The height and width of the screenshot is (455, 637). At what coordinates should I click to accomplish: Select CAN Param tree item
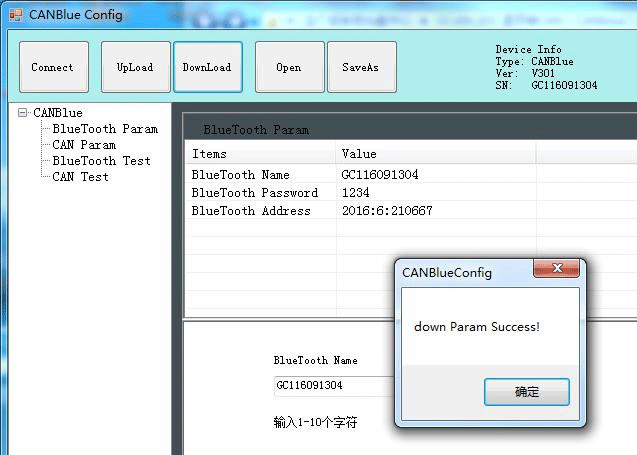(84, 145)
